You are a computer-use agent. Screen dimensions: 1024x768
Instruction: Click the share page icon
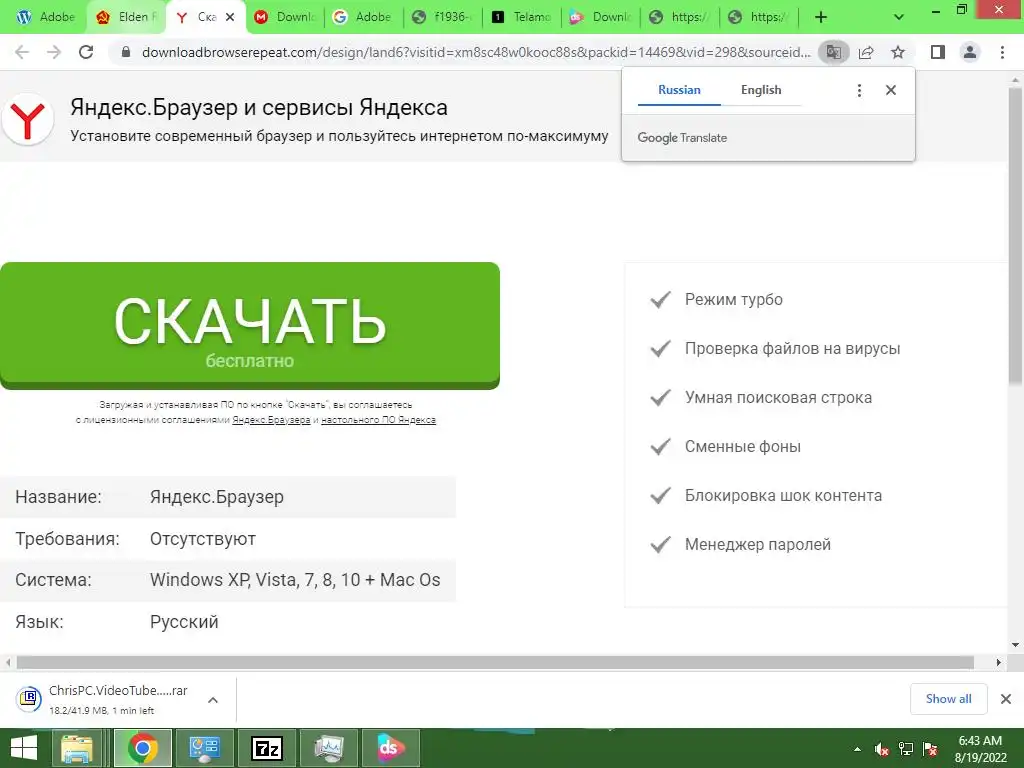click(866, 52)
